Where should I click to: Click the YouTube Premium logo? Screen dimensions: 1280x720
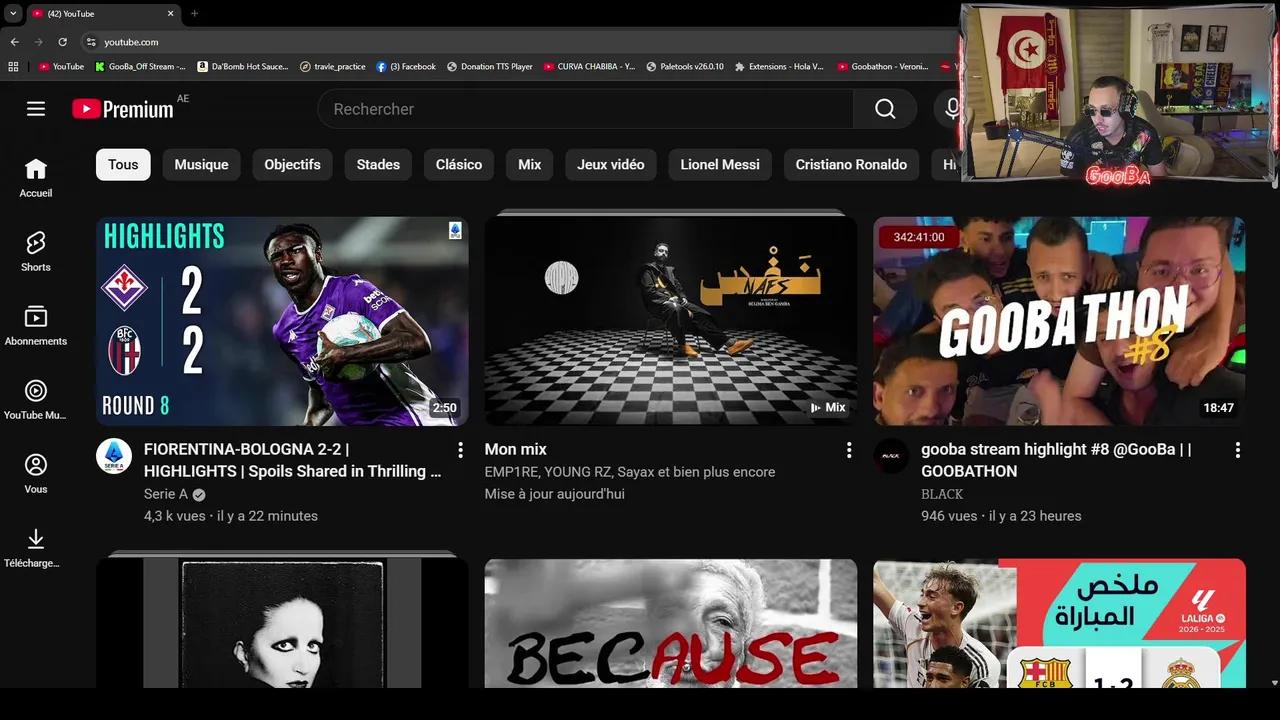pos(123,109)
